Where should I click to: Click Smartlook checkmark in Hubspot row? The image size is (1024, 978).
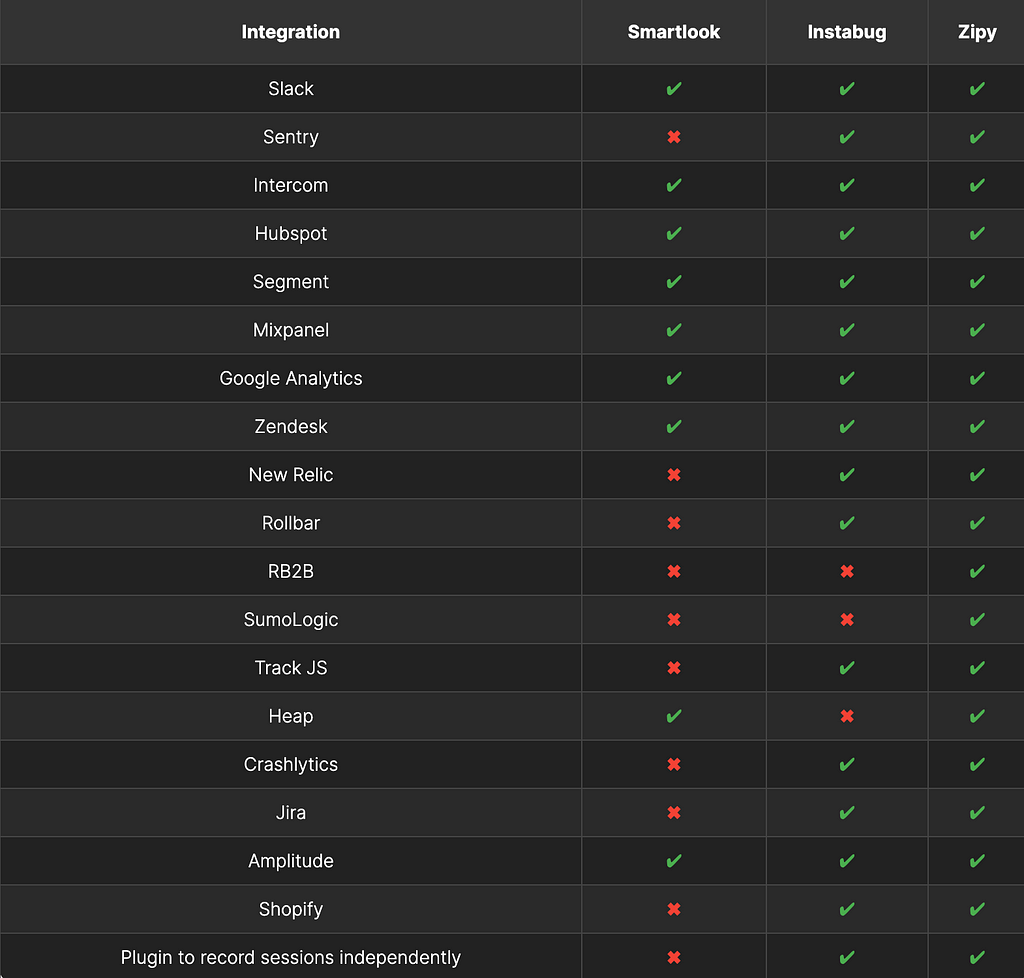(673, 234)
